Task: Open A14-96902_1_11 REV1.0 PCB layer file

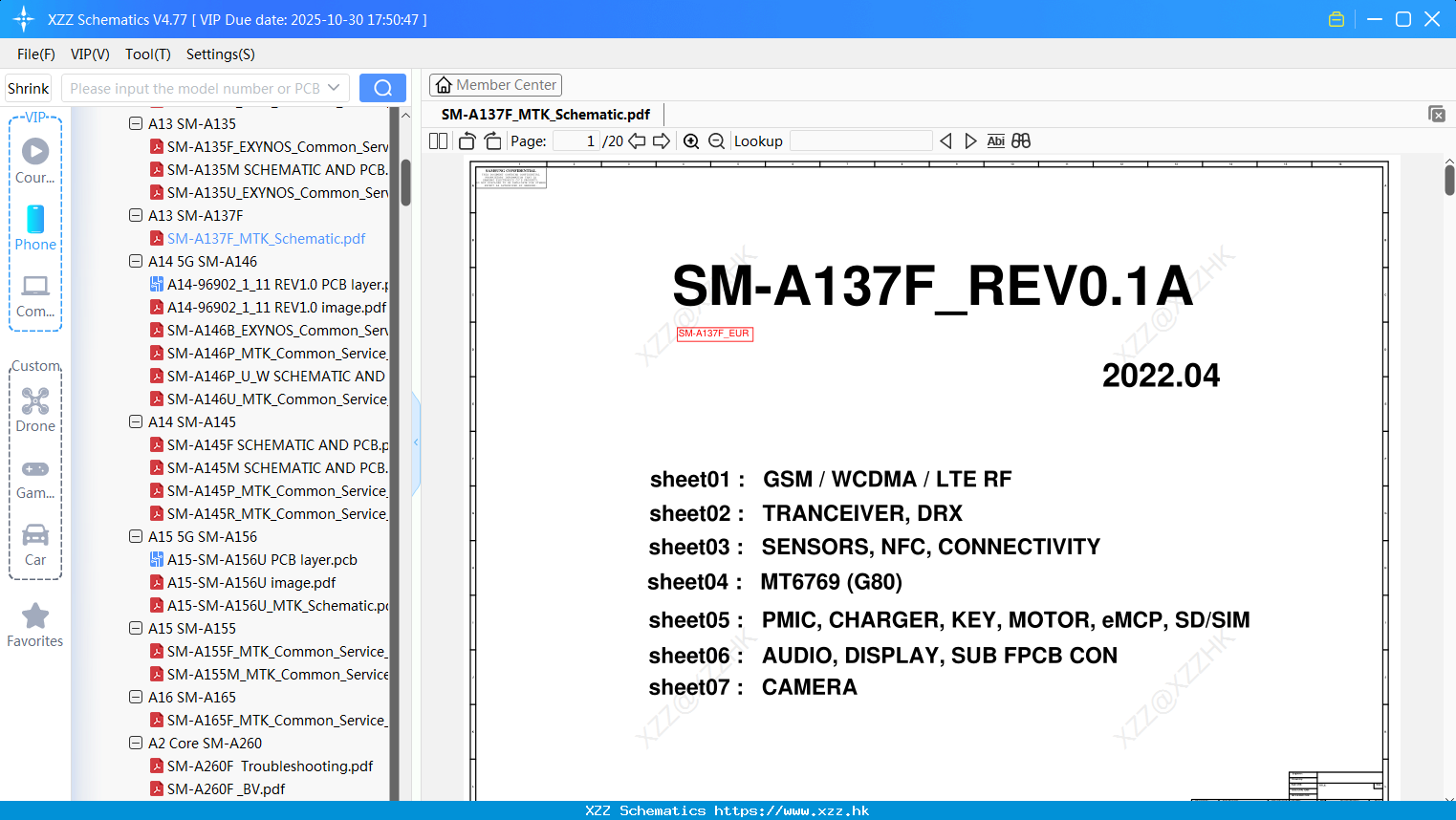Action: [276, 284]
